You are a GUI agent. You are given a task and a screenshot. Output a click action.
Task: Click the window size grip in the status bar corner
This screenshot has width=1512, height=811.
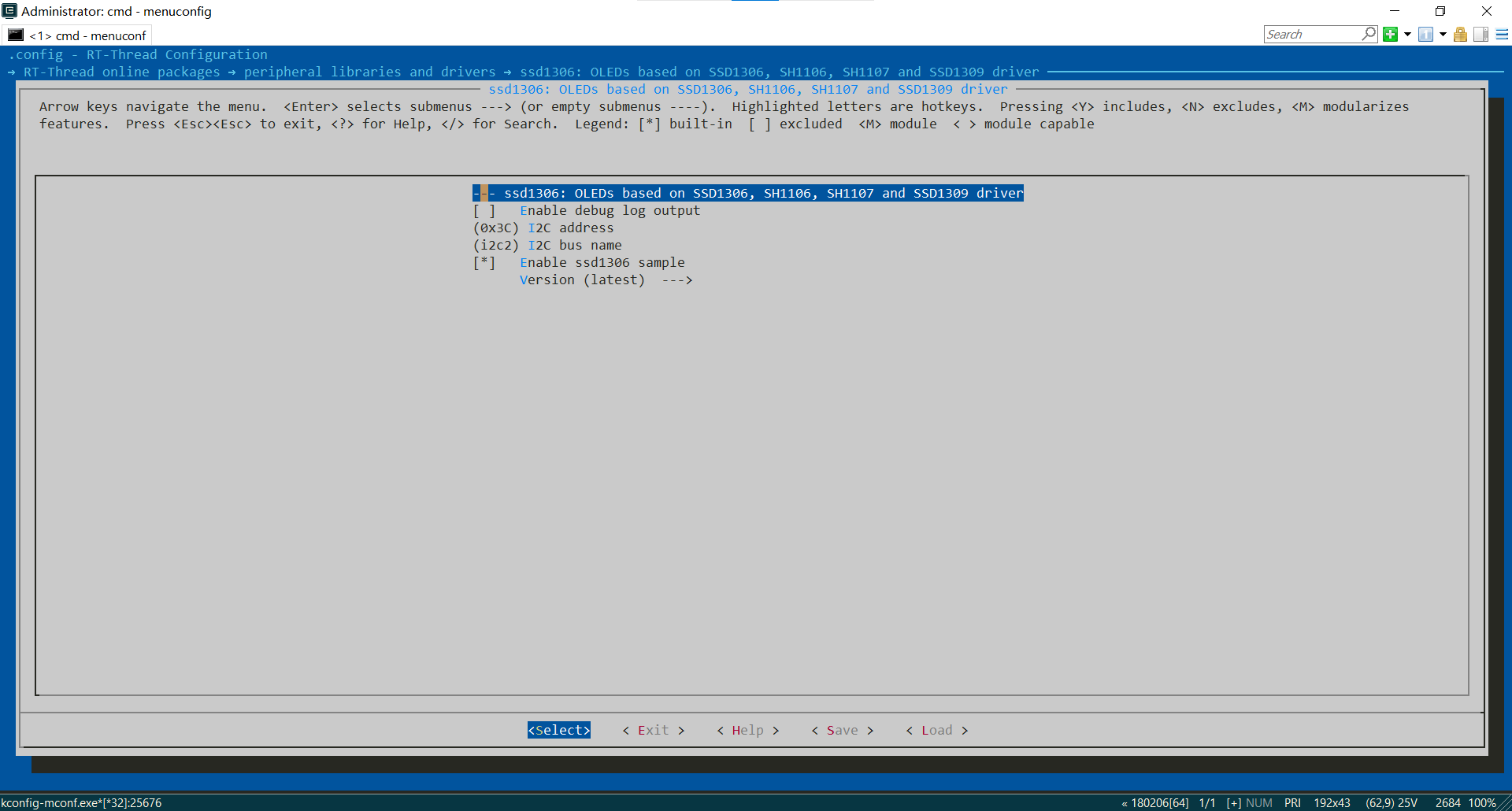point(1505,804)
